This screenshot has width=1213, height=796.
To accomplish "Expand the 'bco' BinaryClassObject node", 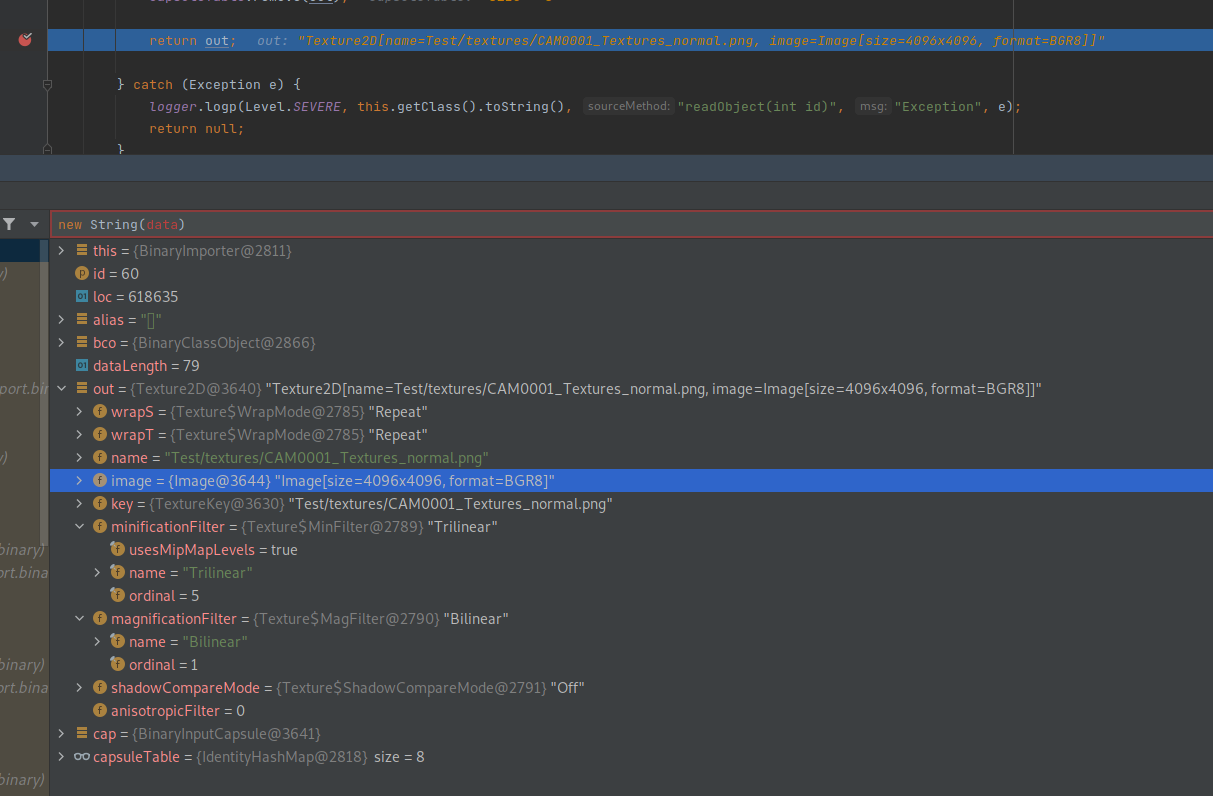I will coord(62,343).
